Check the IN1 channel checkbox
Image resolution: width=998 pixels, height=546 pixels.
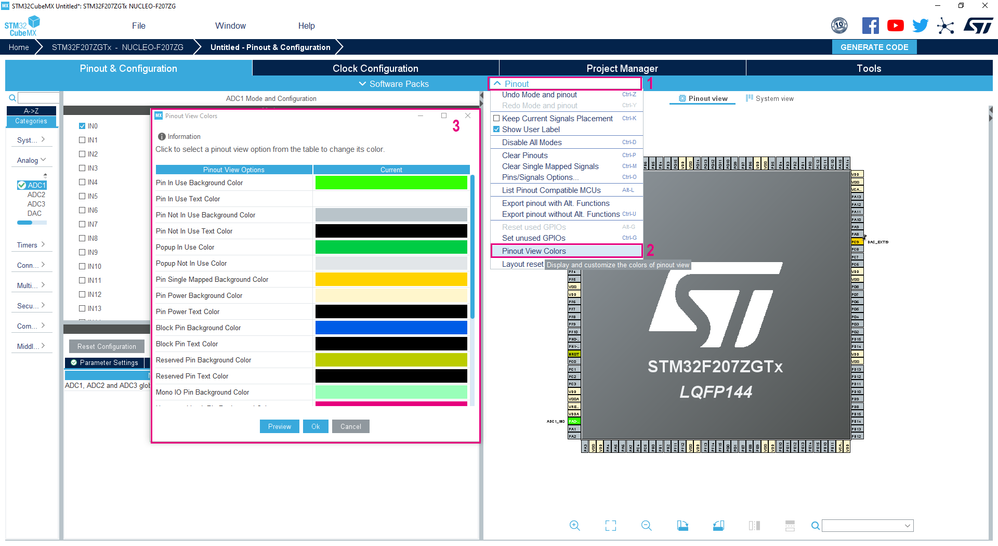click(82, 140)
